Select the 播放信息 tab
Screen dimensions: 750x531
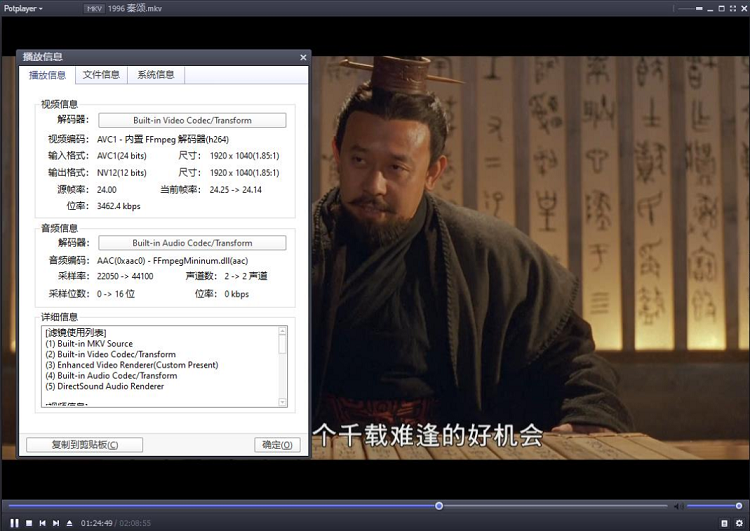(x=47, y=75)
